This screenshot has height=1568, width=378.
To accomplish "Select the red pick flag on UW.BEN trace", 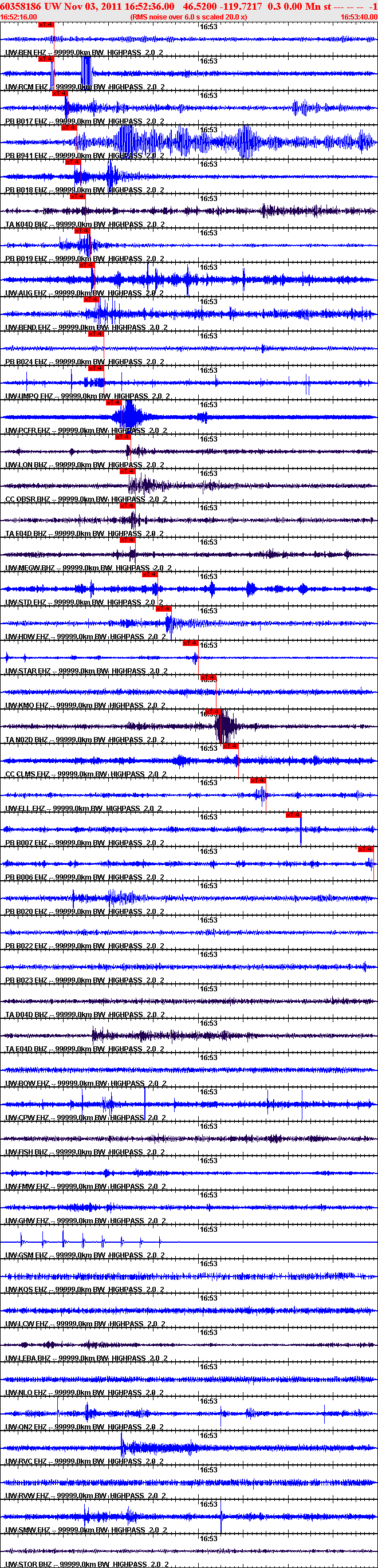I will click(x=46, y=25).
